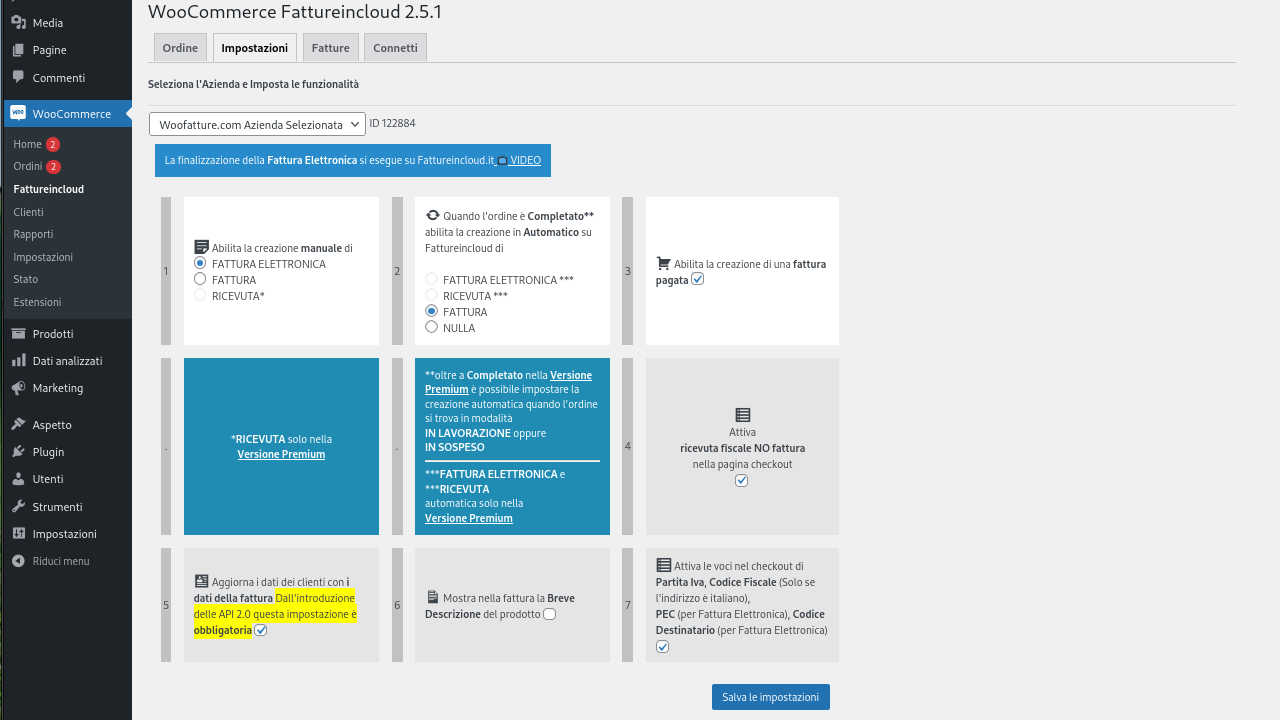This screenshot has width=1280, height=720.
Task: Click the customer data card icon in box 5
Action: coord(201,581)
